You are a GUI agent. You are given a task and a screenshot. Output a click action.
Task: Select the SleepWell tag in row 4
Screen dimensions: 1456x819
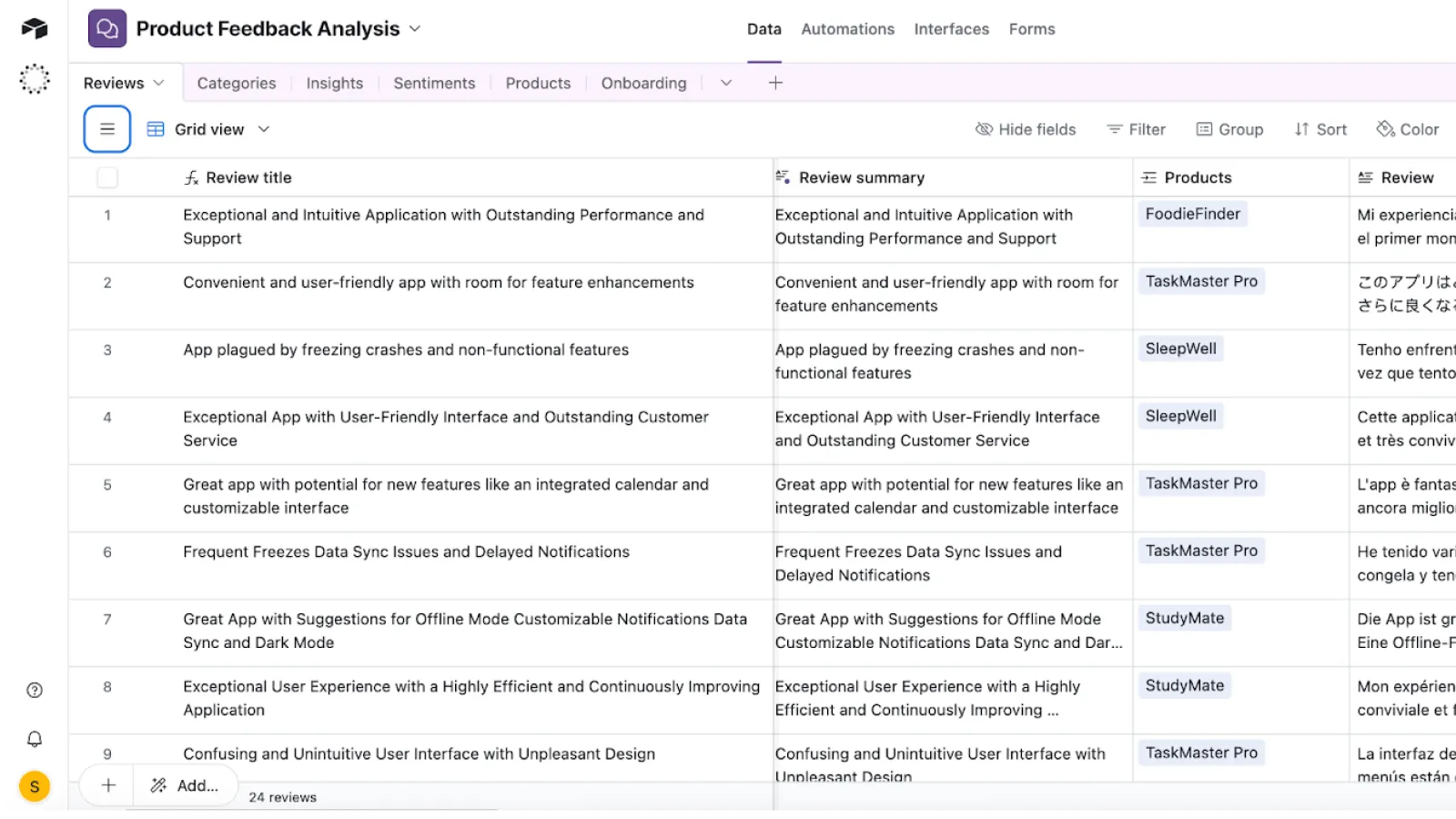[1181, 416]
